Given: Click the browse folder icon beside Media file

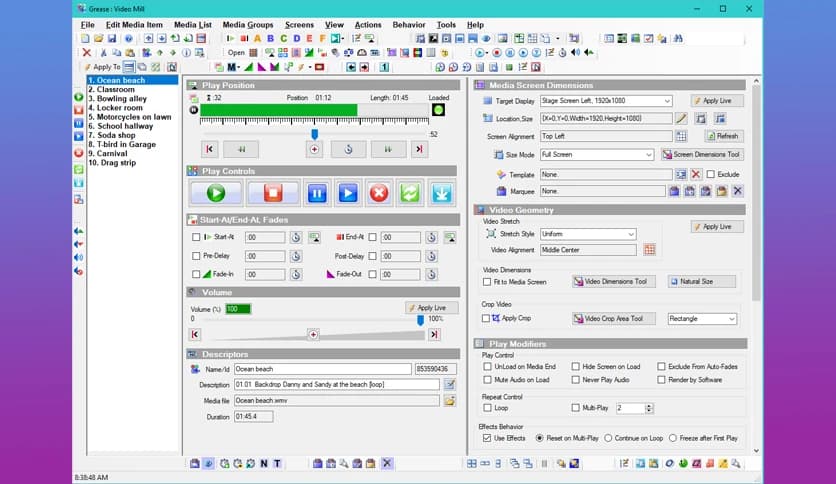Looking at the screenshot, I should (x=449, y=400).
